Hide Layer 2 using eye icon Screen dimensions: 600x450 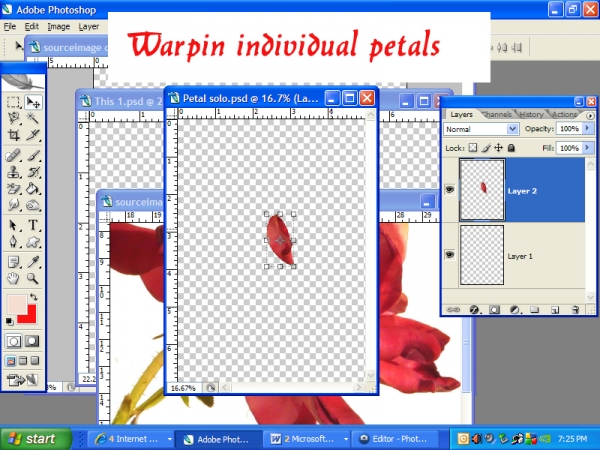coord(450,189)
